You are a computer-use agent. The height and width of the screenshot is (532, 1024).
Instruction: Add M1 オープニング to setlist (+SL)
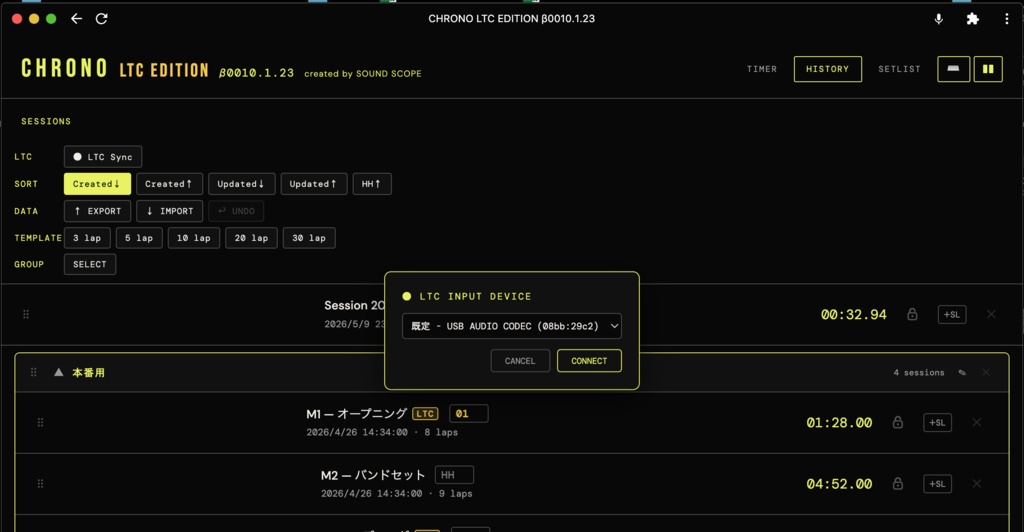coord(938,423)
